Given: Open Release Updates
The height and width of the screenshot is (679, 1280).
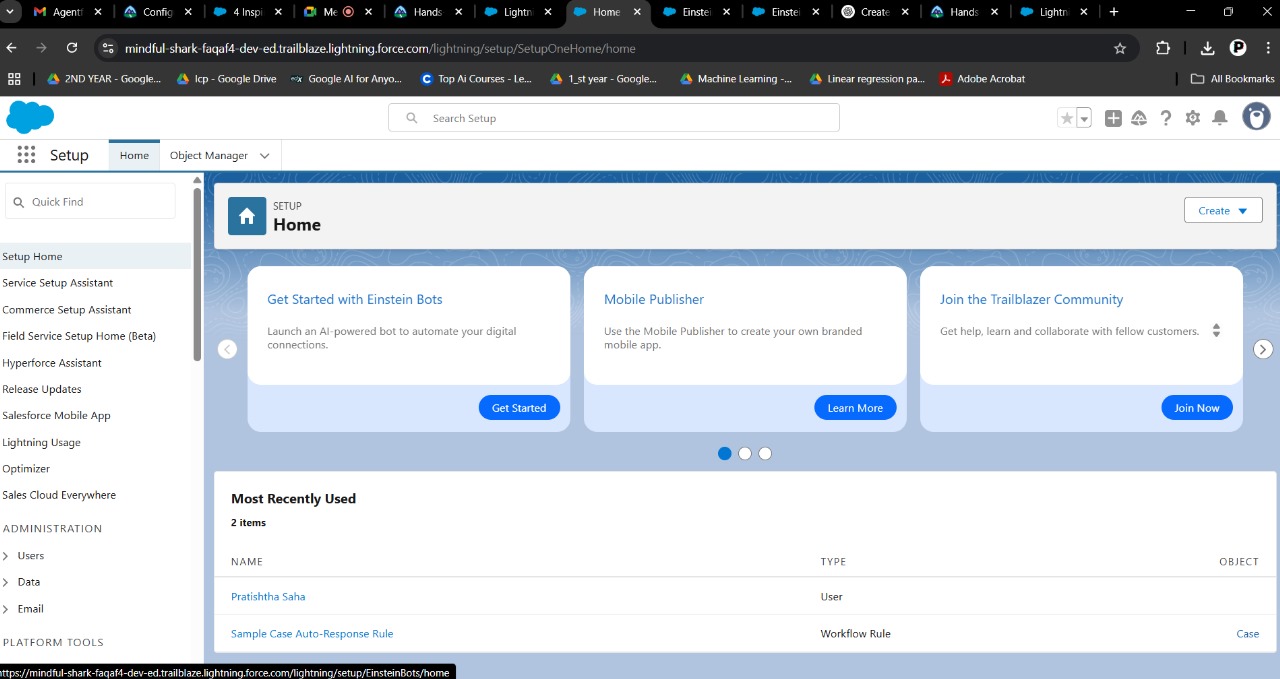Looking at the screenshot, I should (x=42, y=389).
